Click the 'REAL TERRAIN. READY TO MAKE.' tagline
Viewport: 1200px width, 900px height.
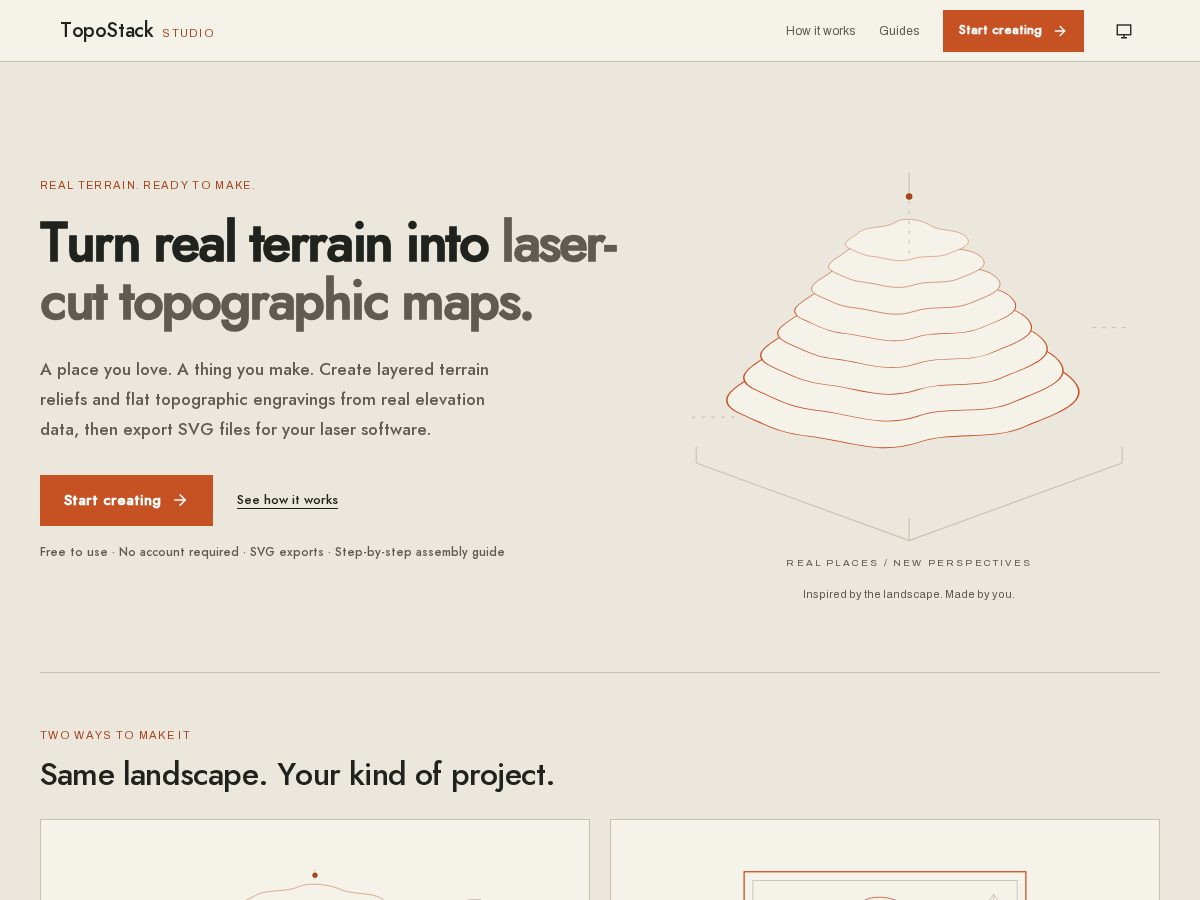pyautogui.click(x=148, y=185)
